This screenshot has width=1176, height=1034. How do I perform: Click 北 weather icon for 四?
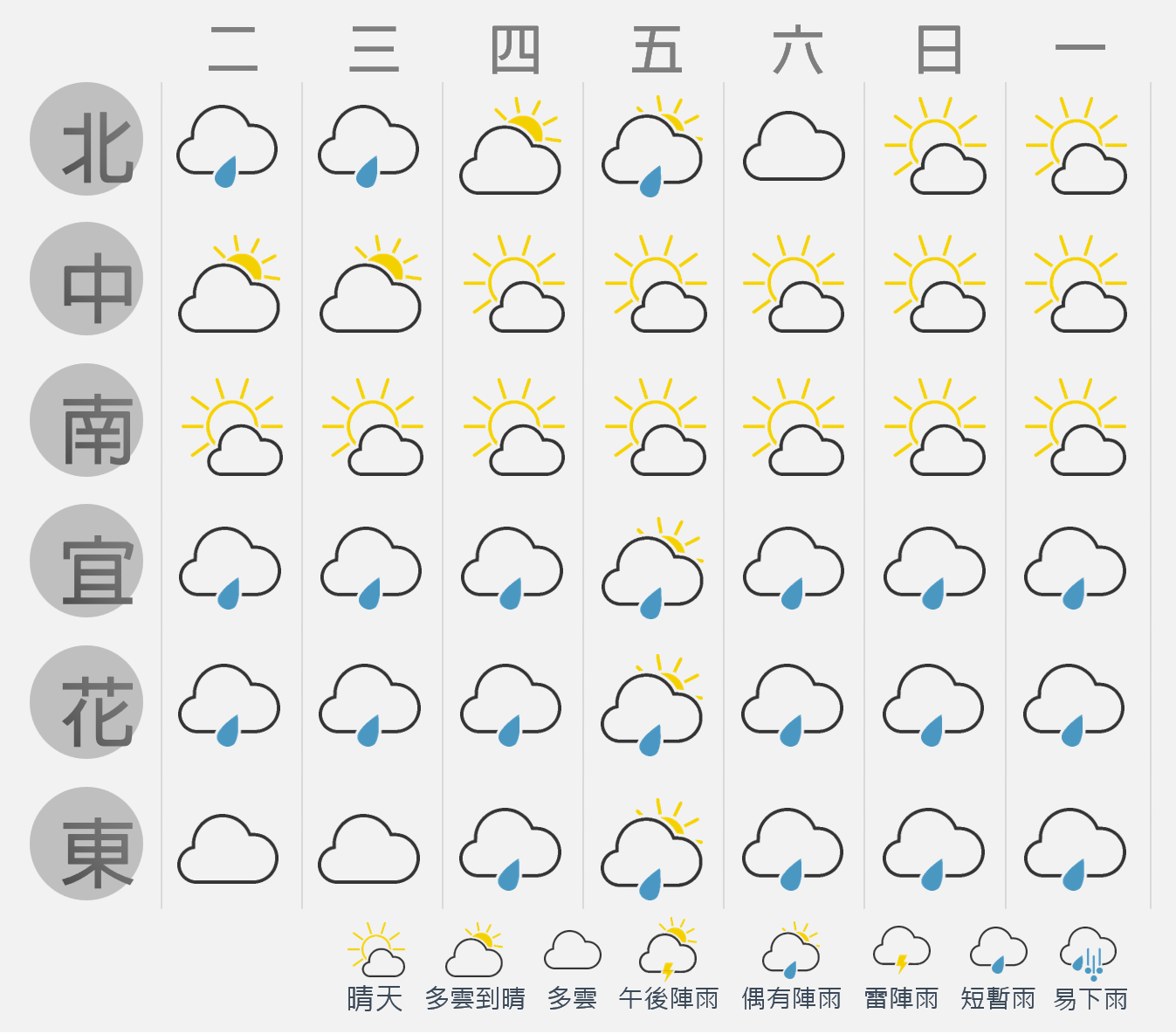(x=511, y=146)
